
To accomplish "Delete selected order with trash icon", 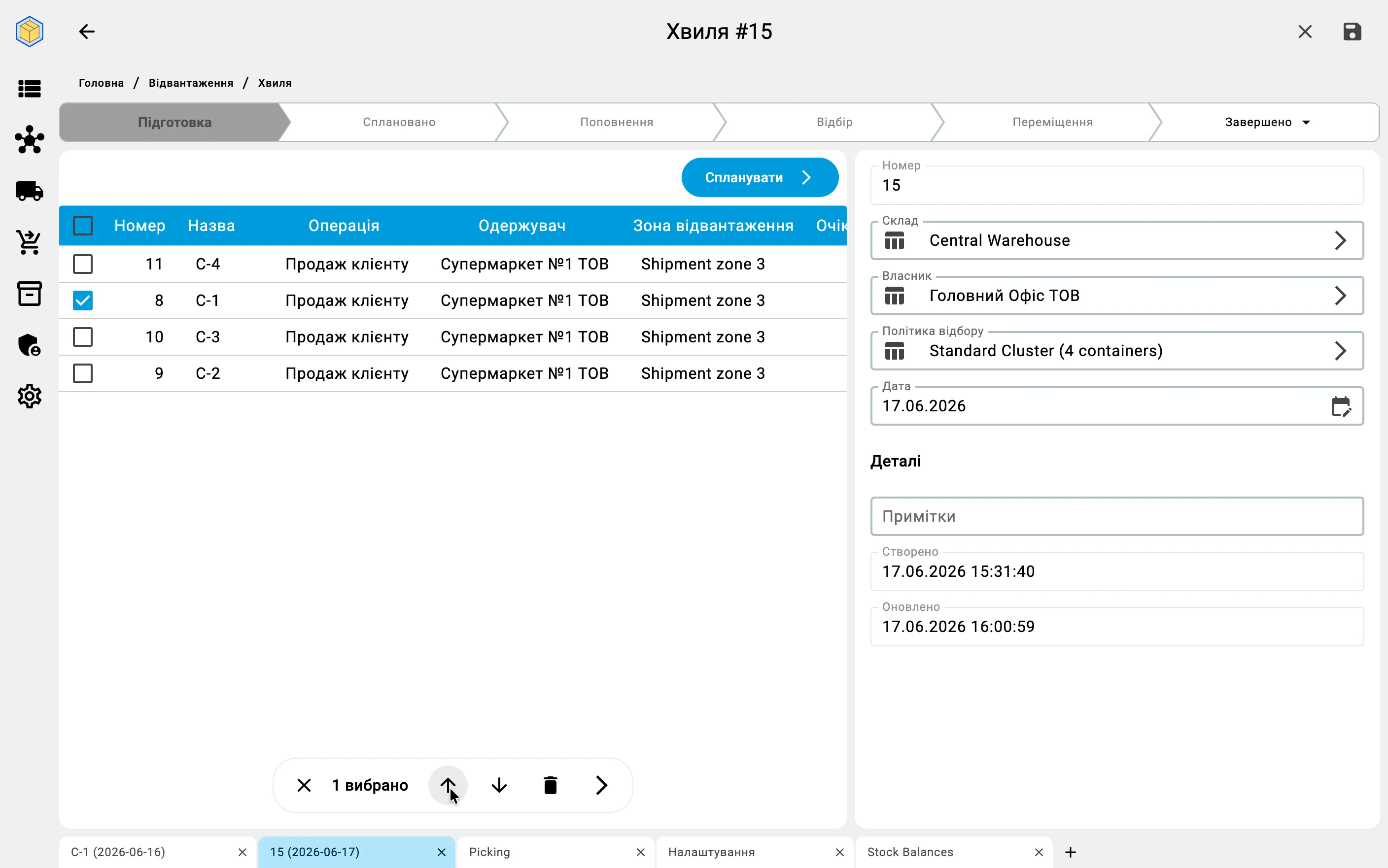I will tap(550, 785).
